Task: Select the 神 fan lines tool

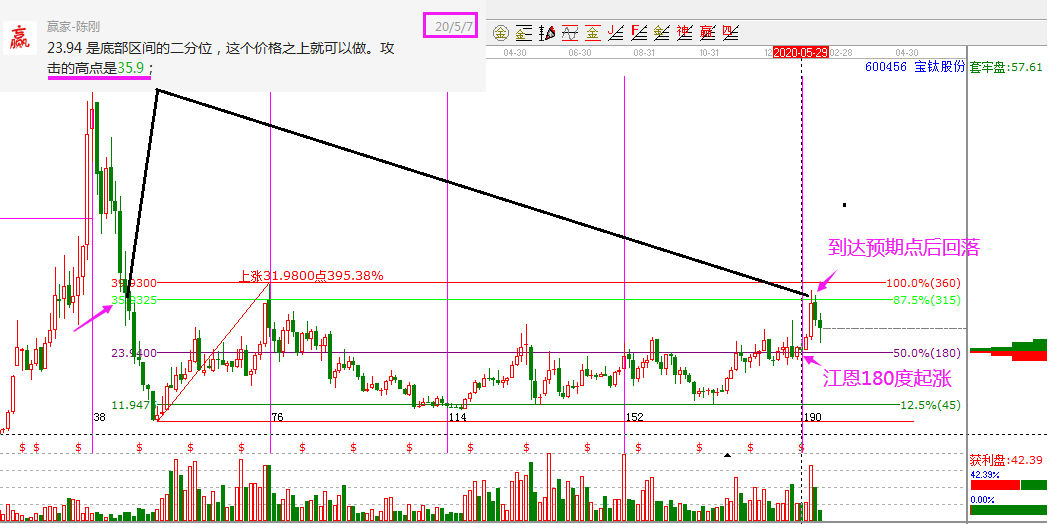Action: [685, 33]
